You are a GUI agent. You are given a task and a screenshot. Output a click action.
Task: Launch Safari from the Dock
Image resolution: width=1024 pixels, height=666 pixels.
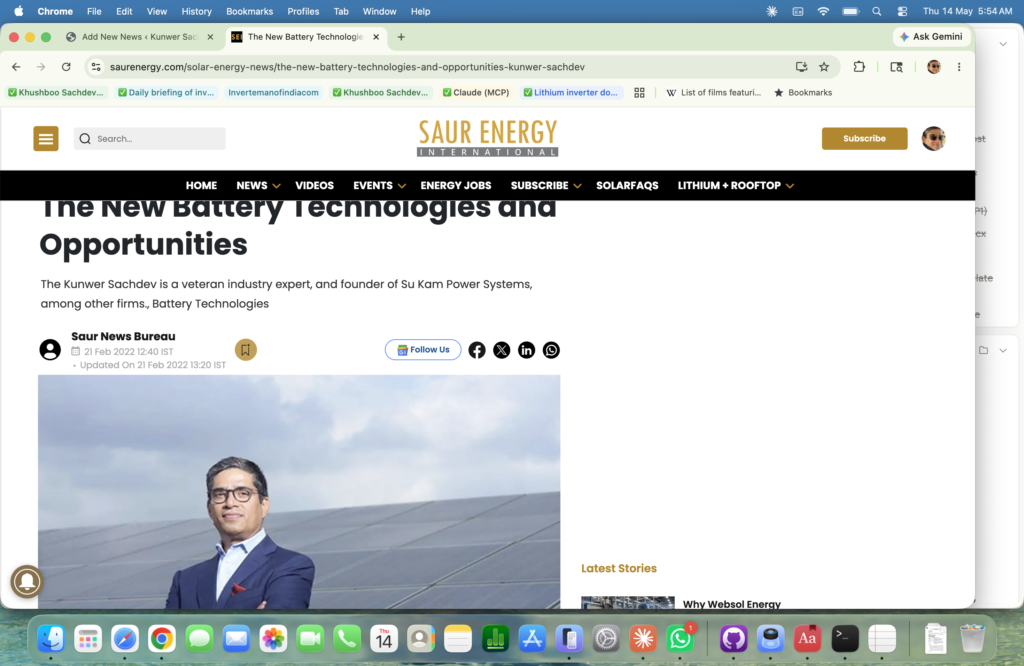click(x=125, y=639)
